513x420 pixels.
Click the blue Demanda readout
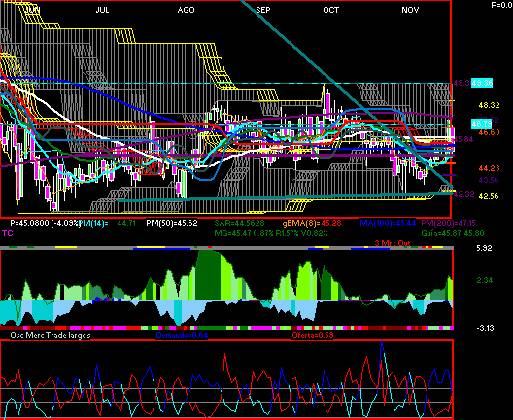(182, 335)
